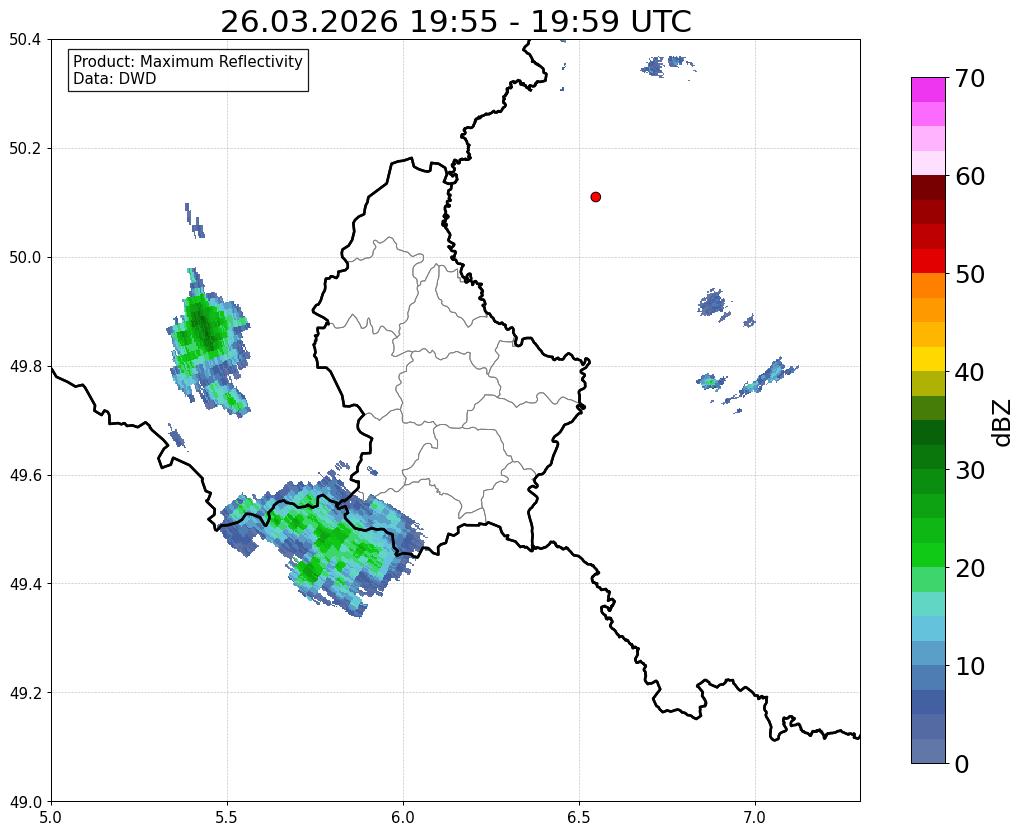Click the 70 tick on the colorbar
Image resolution: width=1023 pixels, height=834 pixels.
969,78
